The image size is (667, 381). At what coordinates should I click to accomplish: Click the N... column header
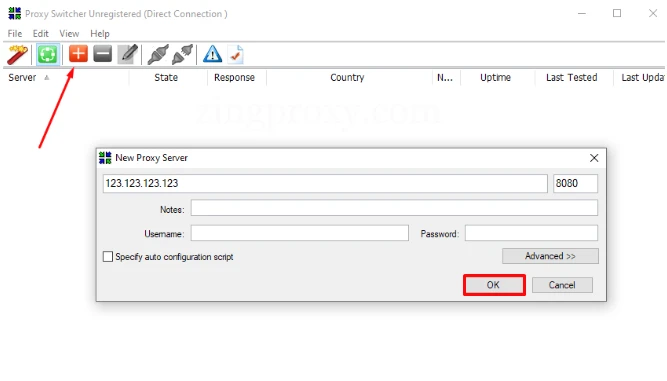click(x=445, y=77)
